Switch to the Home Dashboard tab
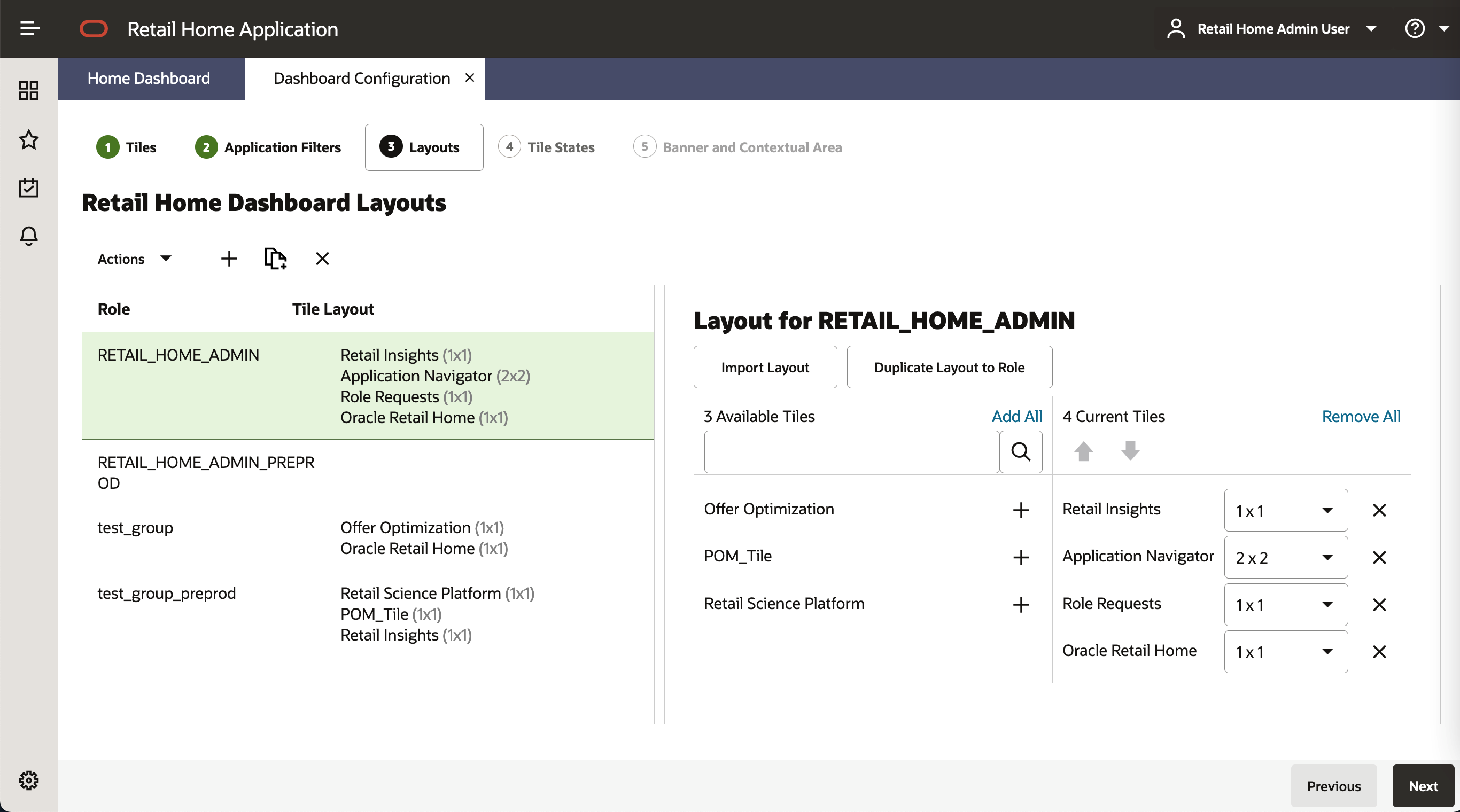Screen dimensions: 1460x812 [149, 78]
